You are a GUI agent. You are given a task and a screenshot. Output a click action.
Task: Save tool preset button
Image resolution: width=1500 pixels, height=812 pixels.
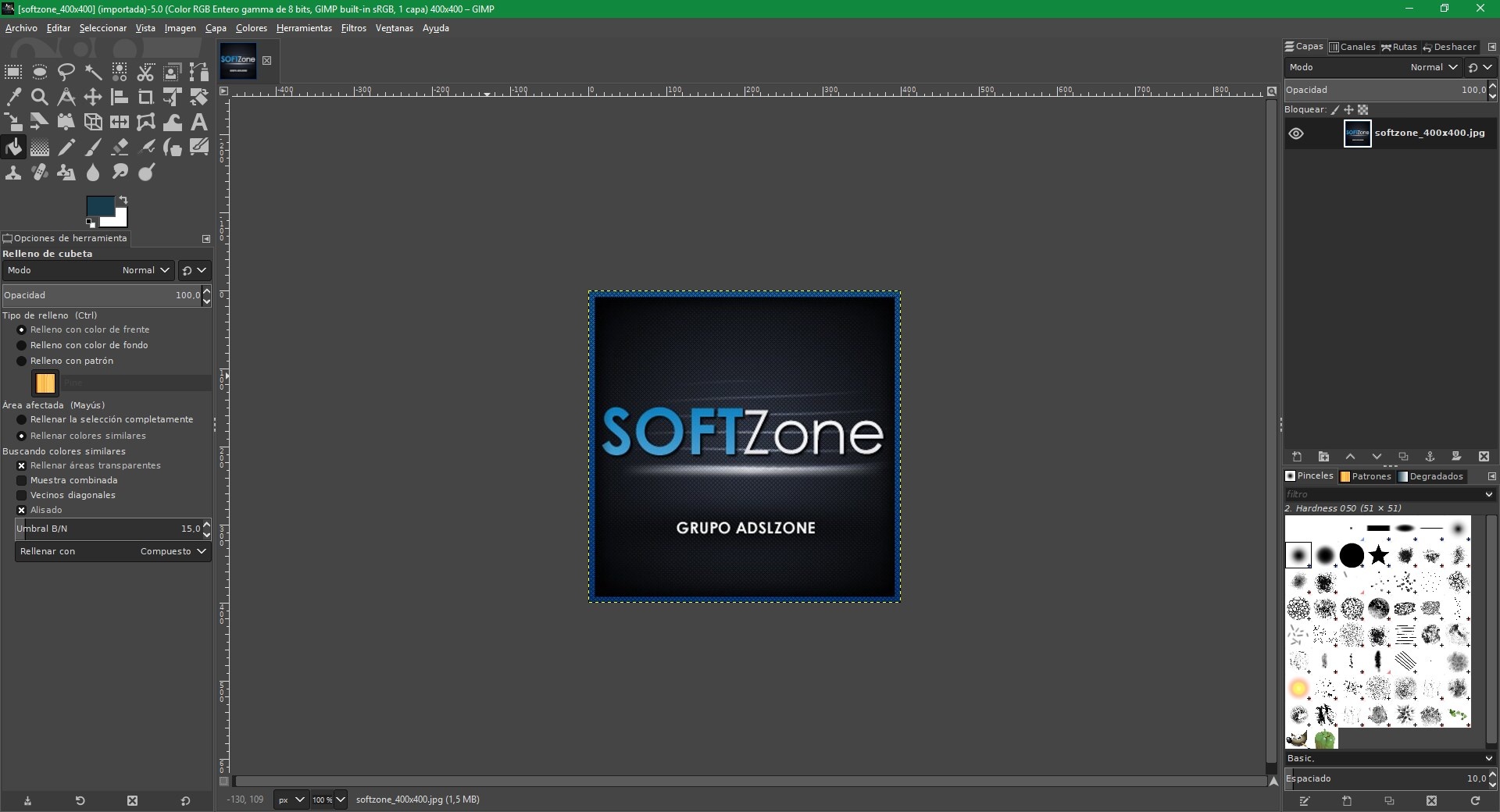[x=27, y=801]
